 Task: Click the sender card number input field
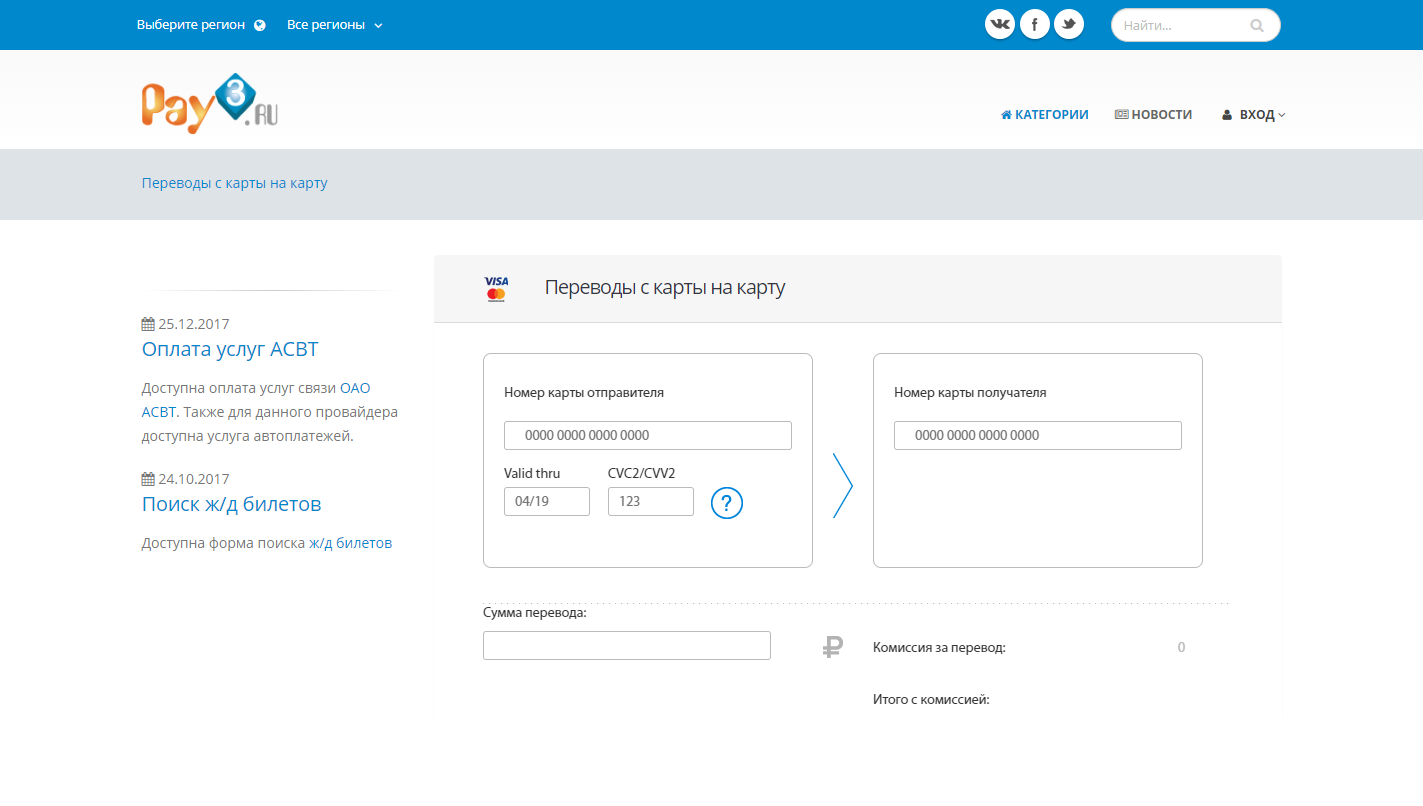coord(647,435)
